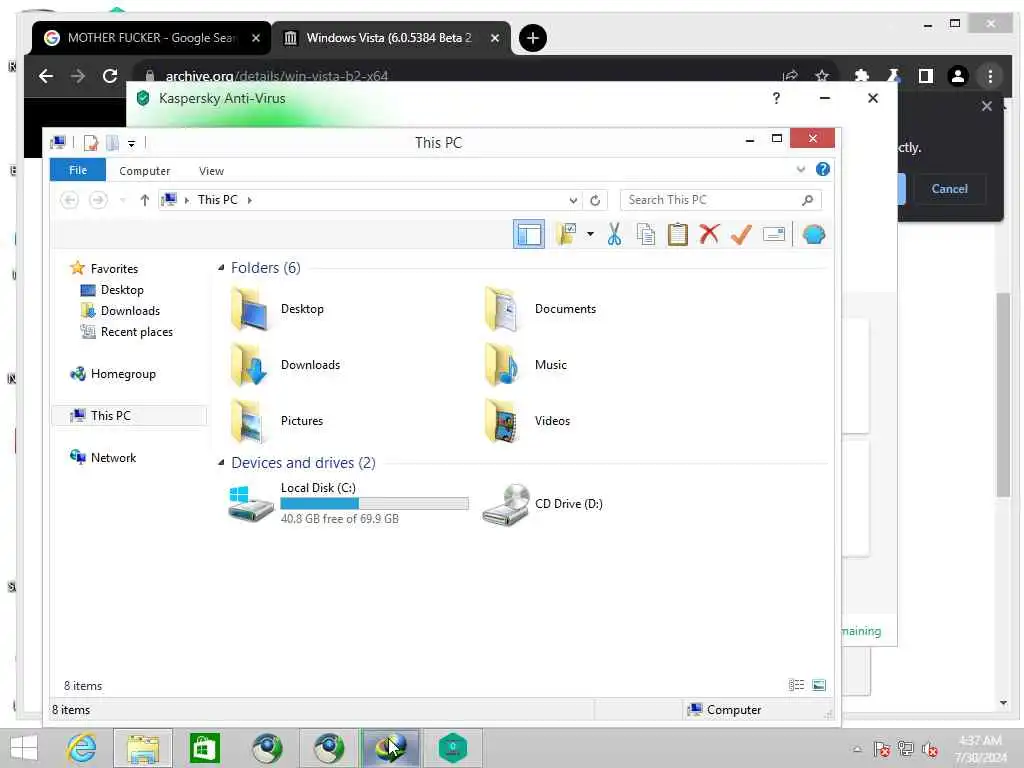The image size is (1024, 768).
Task: Open the Computer ribbon tab
Action: point(144,170)
